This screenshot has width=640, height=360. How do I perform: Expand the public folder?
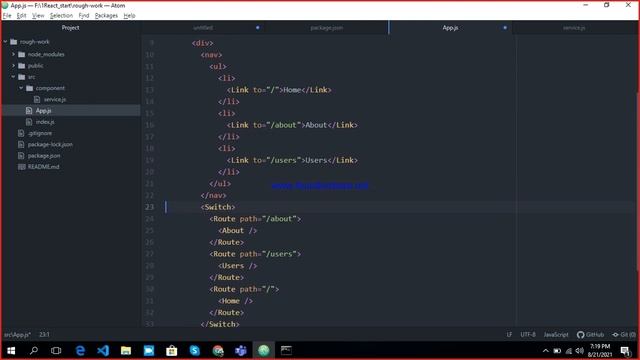[x=13, y=66]
